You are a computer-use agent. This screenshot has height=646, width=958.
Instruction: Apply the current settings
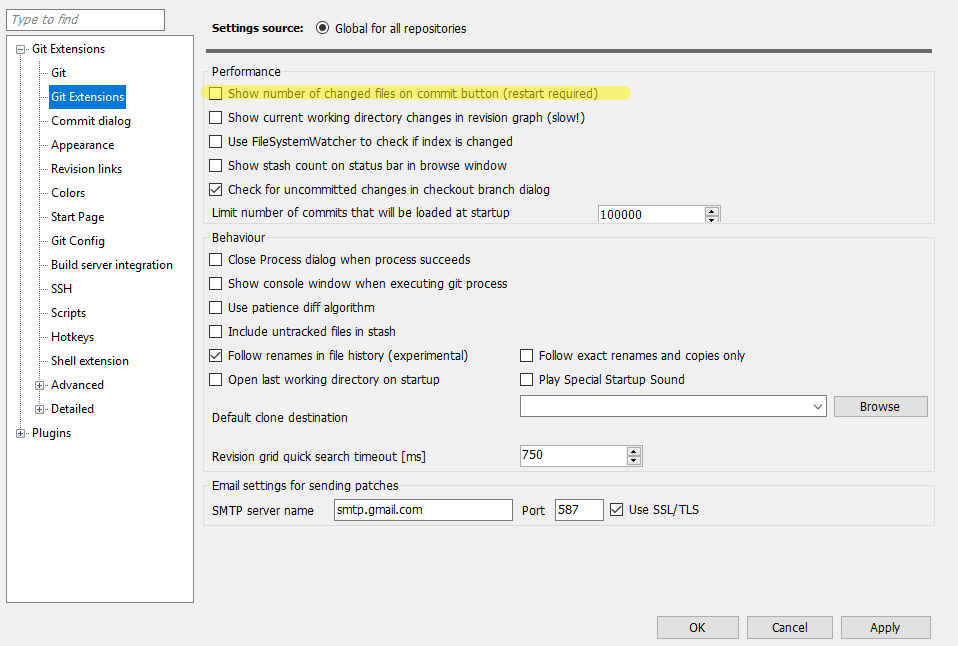(885, 627)
